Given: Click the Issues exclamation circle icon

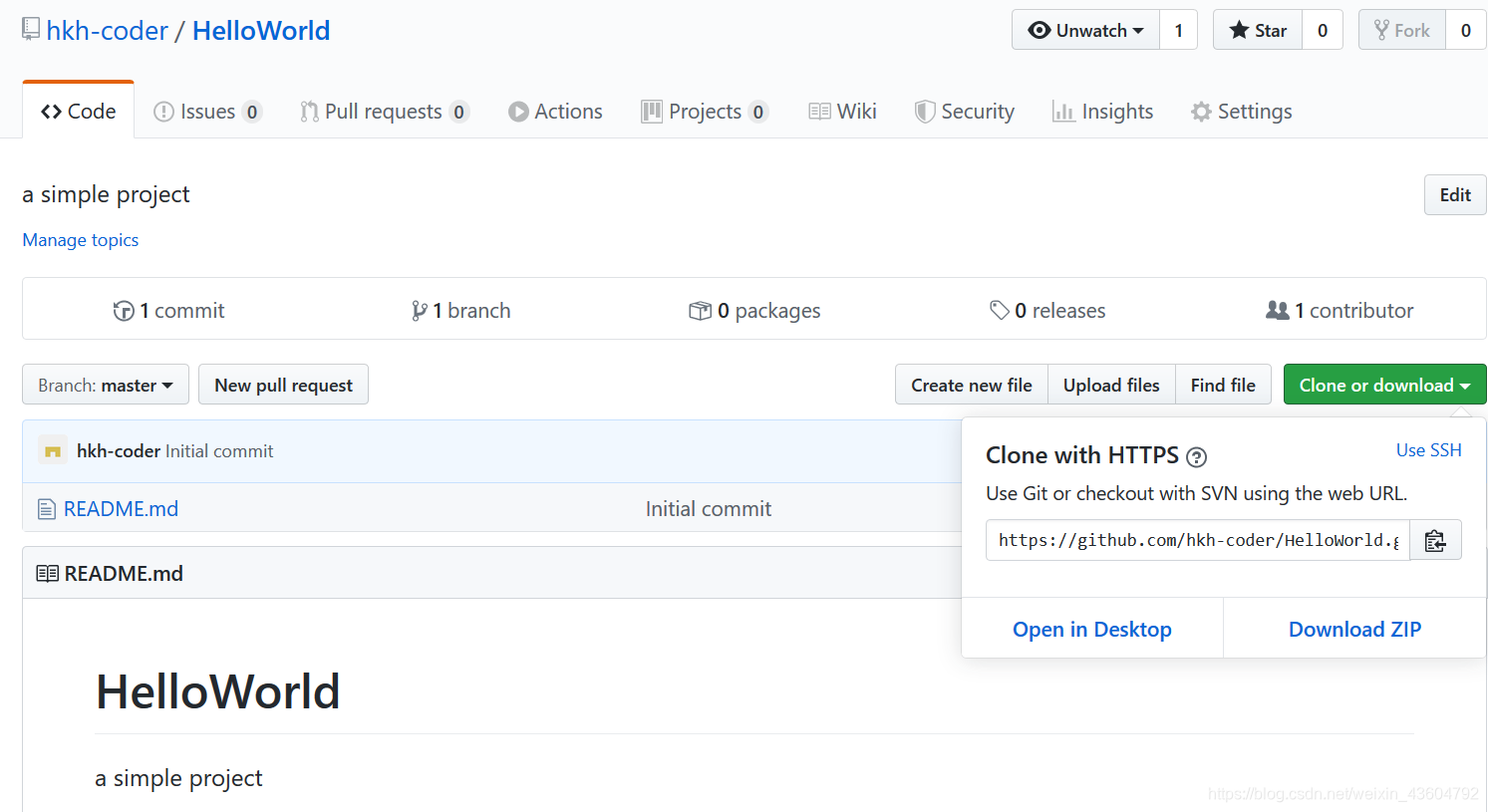Looking at the screenshot, I should pyautogui.click(x=163, y=112).
